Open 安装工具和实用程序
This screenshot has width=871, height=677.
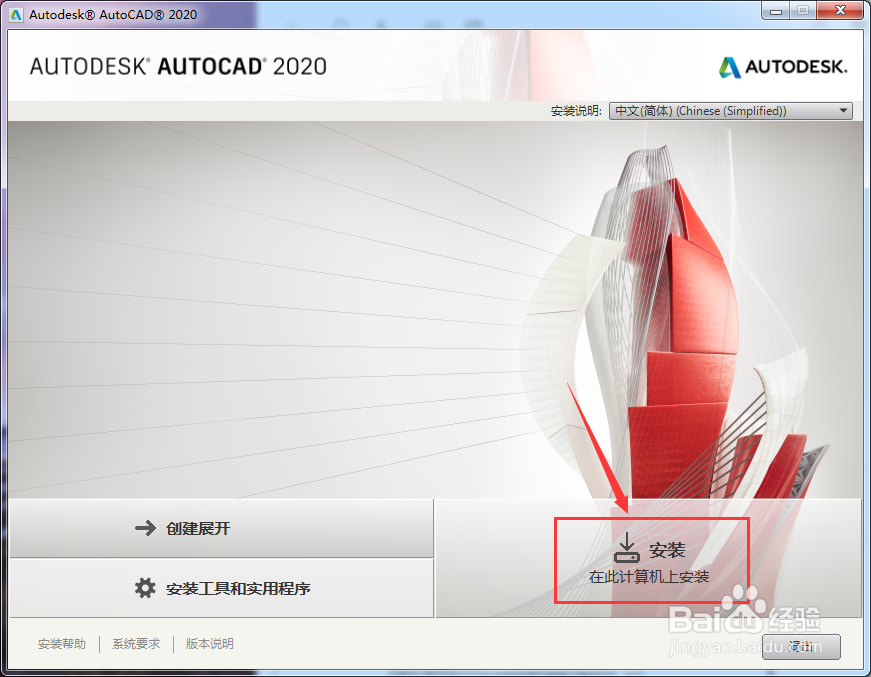(221, 588)
